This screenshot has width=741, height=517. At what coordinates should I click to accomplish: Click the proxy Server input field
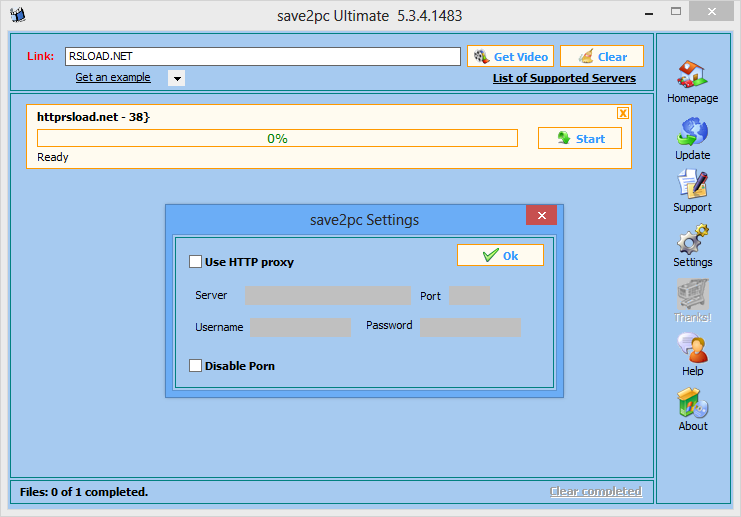point(328,295)
